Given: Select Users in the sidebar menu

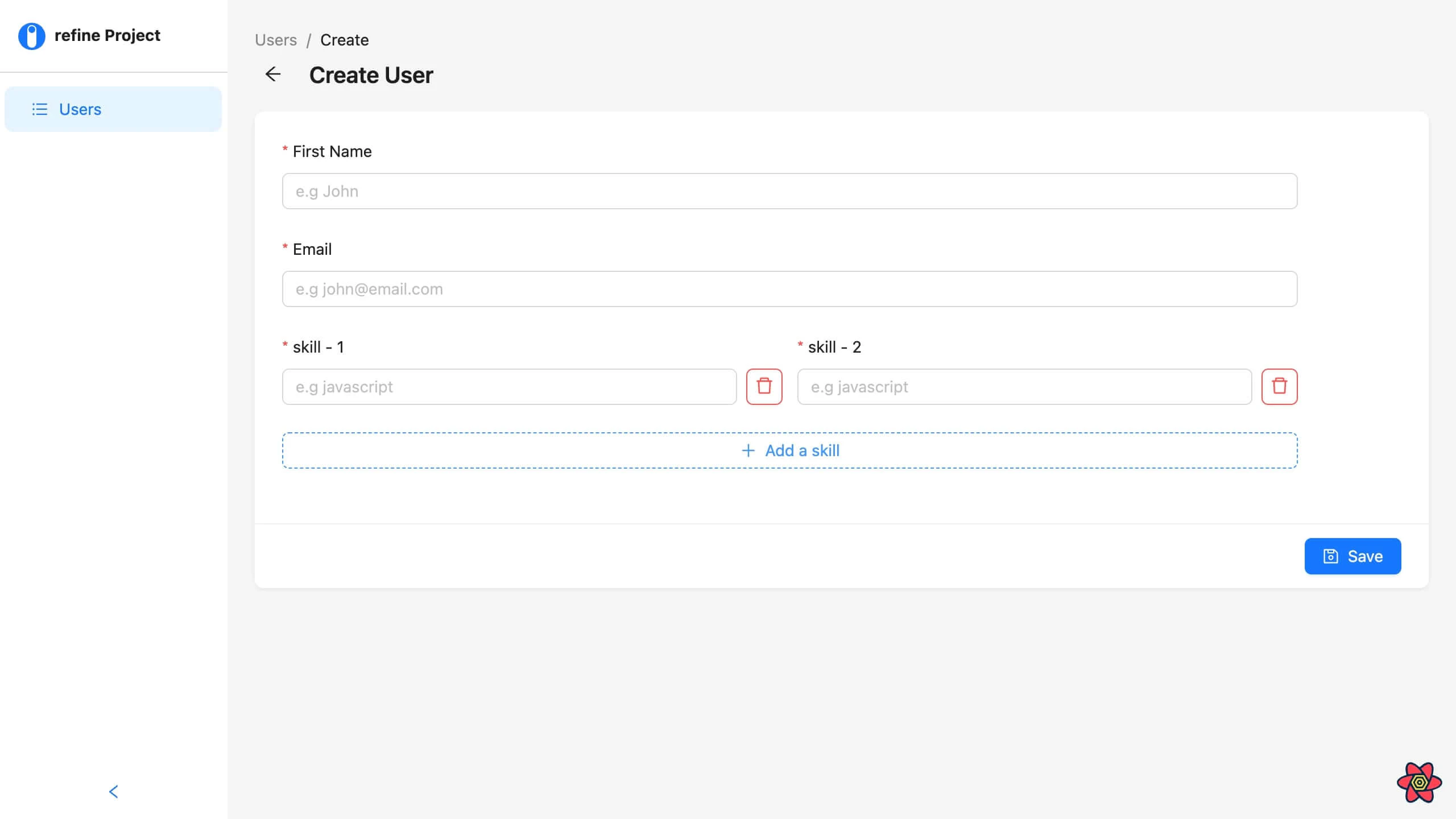Looking at the screenshot, I should (80, 109).
